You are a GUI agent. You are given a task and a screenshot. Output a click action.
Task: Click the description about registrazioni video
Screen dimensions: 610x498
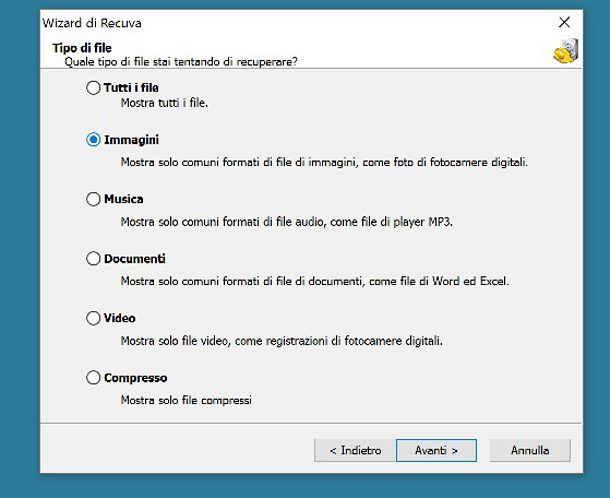click(281, 341)
